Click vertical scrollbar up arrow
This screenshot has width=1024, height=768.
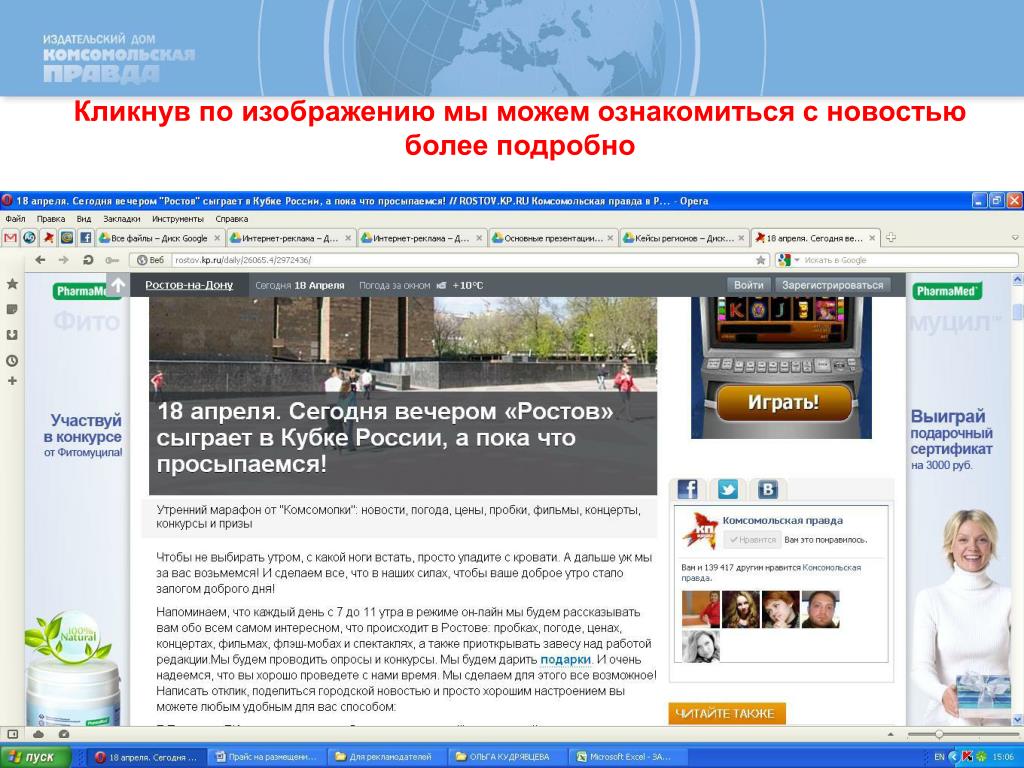[1017, 280]
